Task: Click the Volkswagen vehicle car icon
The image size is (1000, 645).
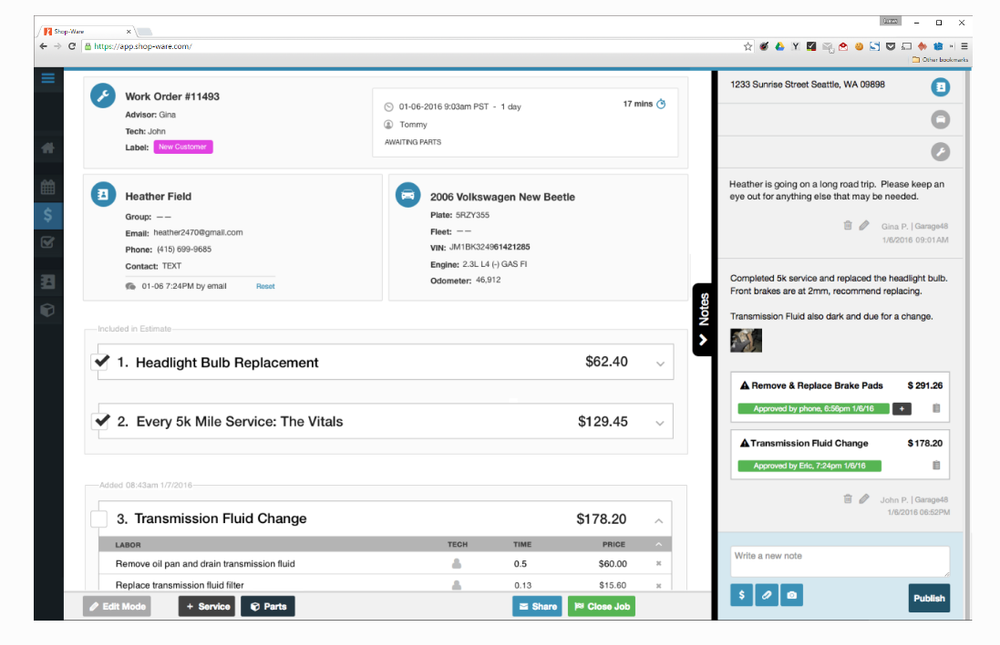Action: click(408, 195)
